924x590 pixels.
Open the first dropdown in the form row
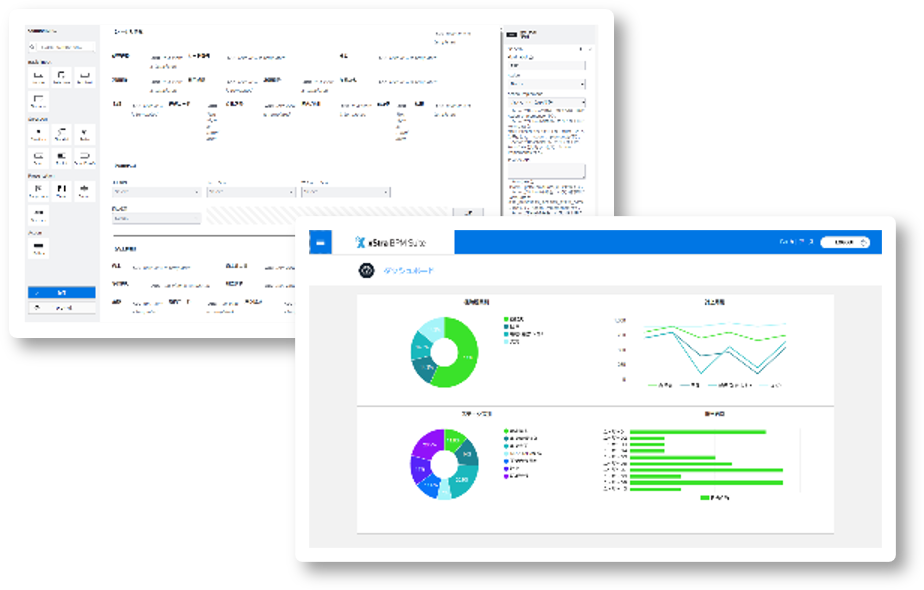[156, 192]
